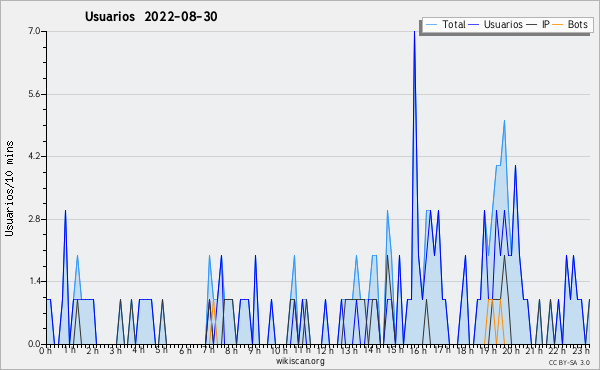600x370 pixels.
Task: Click the light blue Total legend line
Action: (x=431, y=24)
